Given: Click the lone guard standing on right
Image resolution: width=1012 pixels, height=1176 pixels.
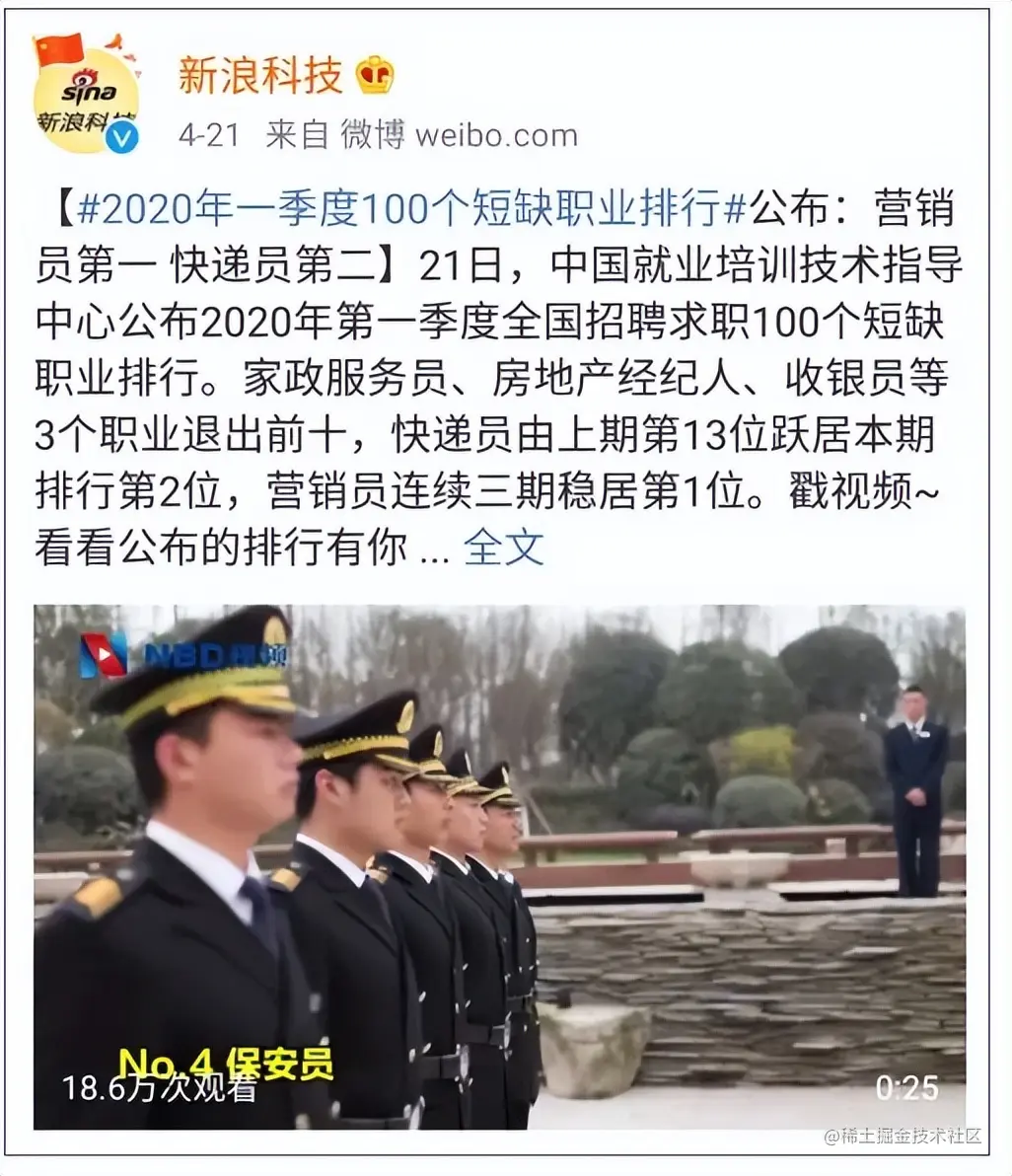Looking at the screenshot, I should coord(915,789).
